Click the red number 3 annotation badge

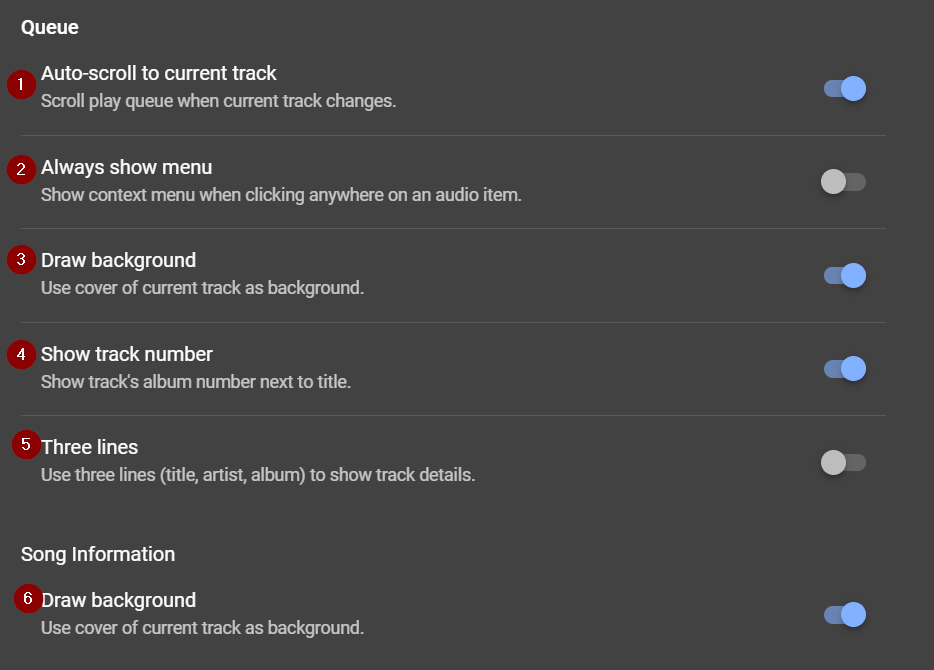coord(21,260)
